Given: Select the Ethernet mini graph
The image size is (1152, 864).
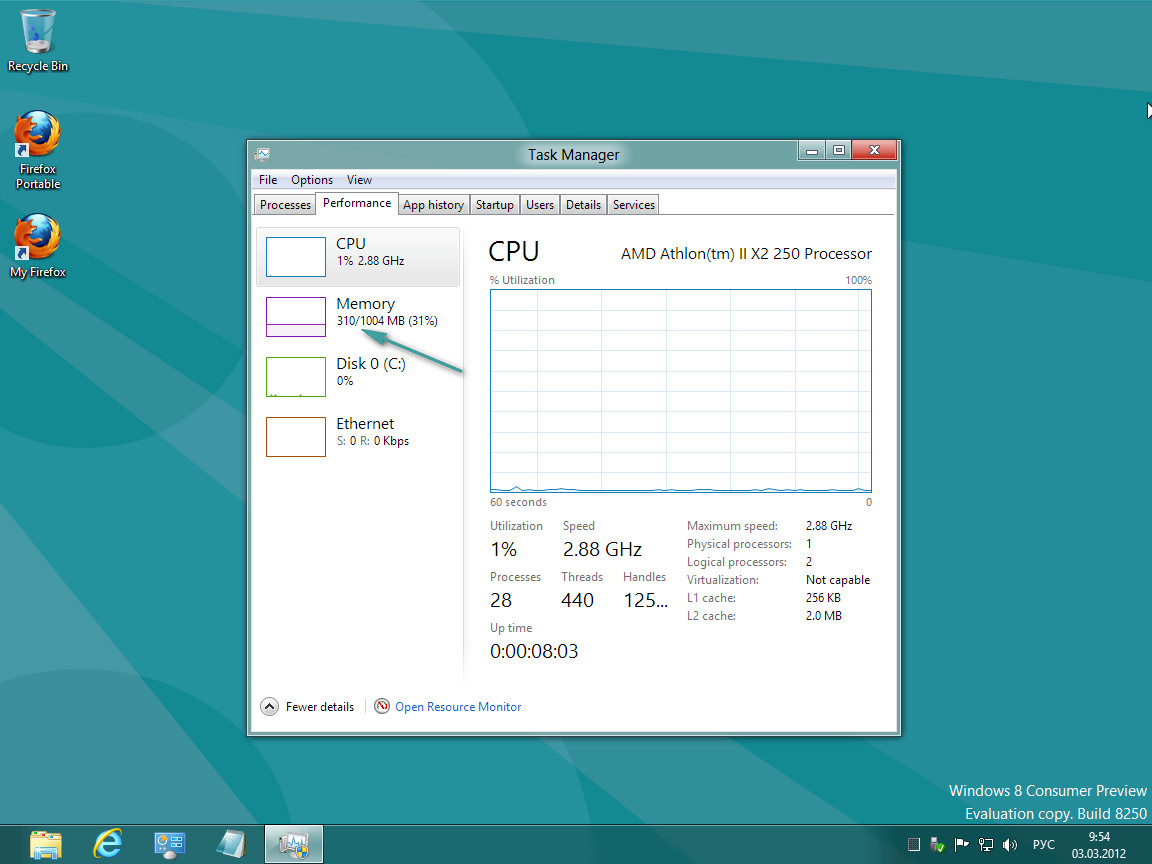Looking at the screenshot, I should coord(295,436).
